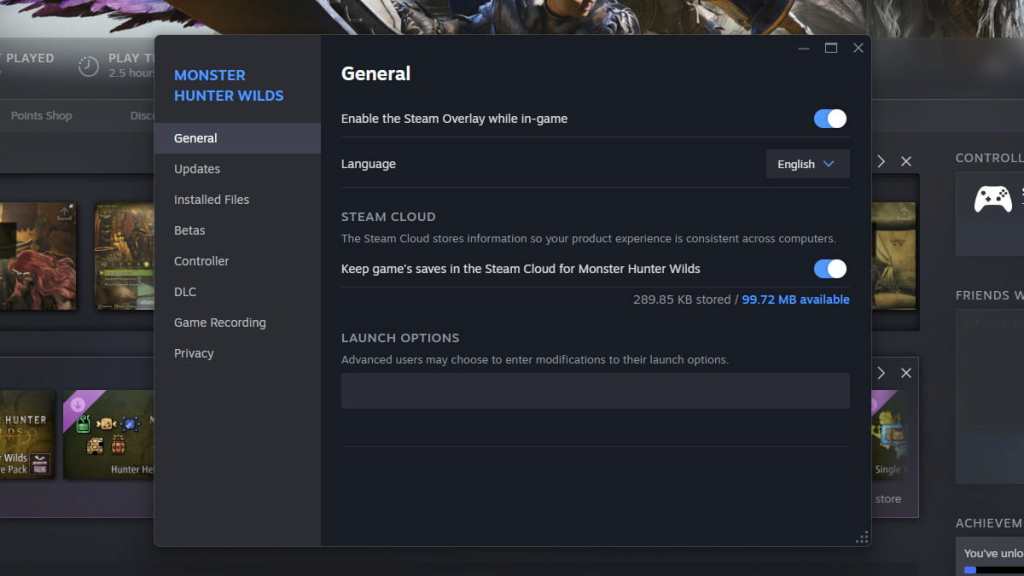
Task: Close the lower game shelf with its X
Action: click(906, 372)
